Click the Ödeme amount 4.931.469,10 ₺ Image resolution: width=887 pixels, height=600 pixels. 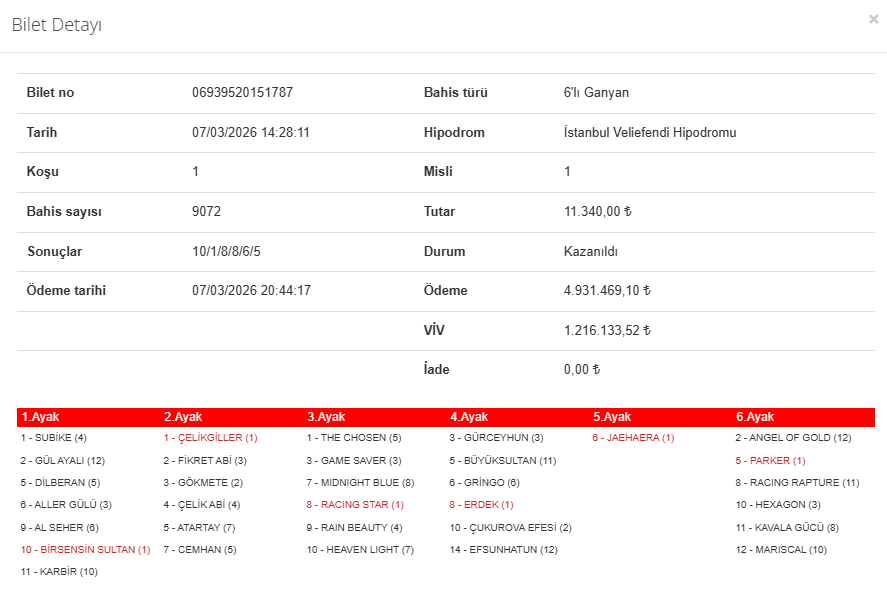(x=607, y=291)
